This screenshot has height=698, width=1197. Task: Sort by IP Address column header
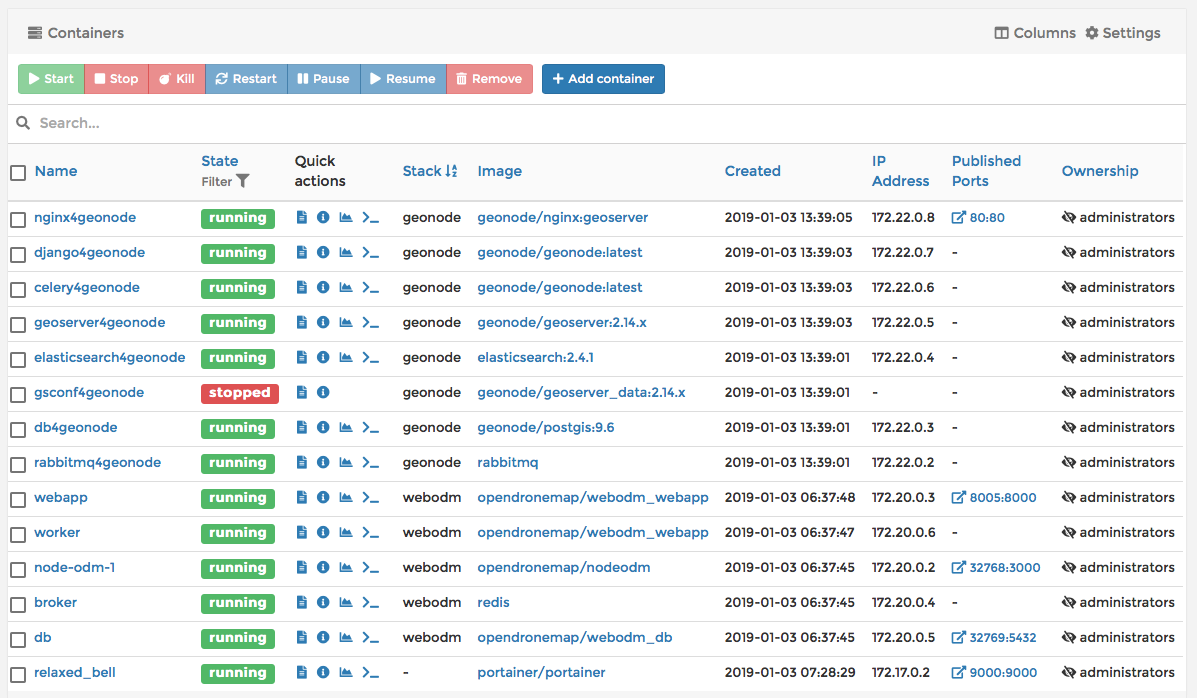pos(901,171)
